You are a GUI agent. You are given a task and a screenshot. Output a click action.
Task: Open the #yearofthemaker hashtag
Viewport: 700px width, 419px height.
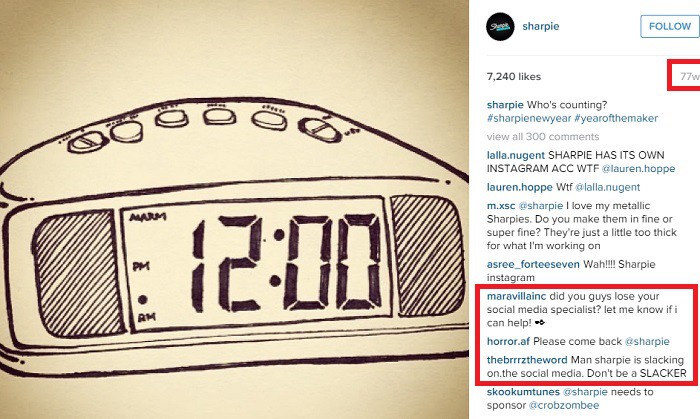(x=616, y=118)
